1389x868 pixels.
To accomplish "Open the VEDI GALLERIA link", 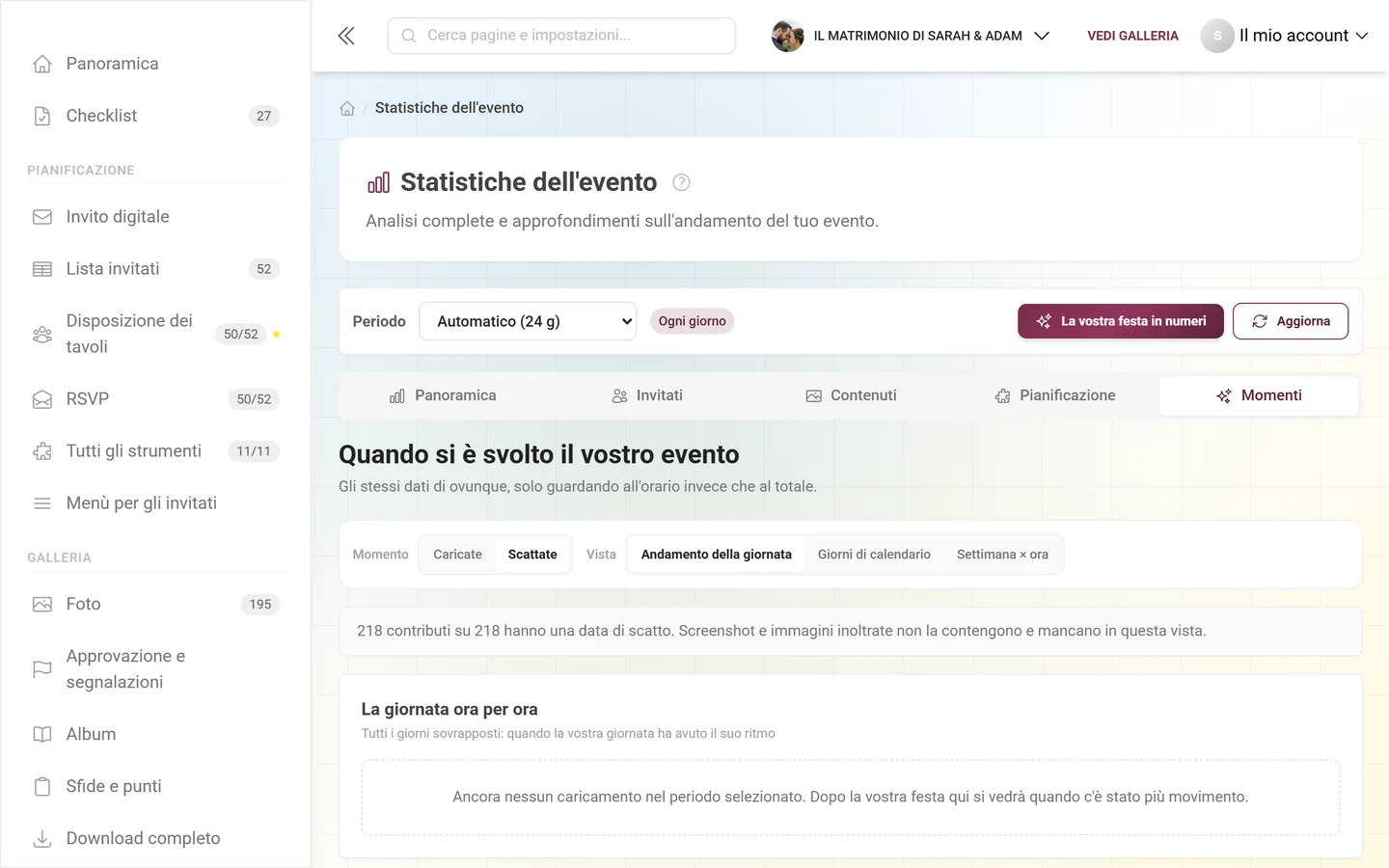I will pyautogui.click(x=1132, y=36).
